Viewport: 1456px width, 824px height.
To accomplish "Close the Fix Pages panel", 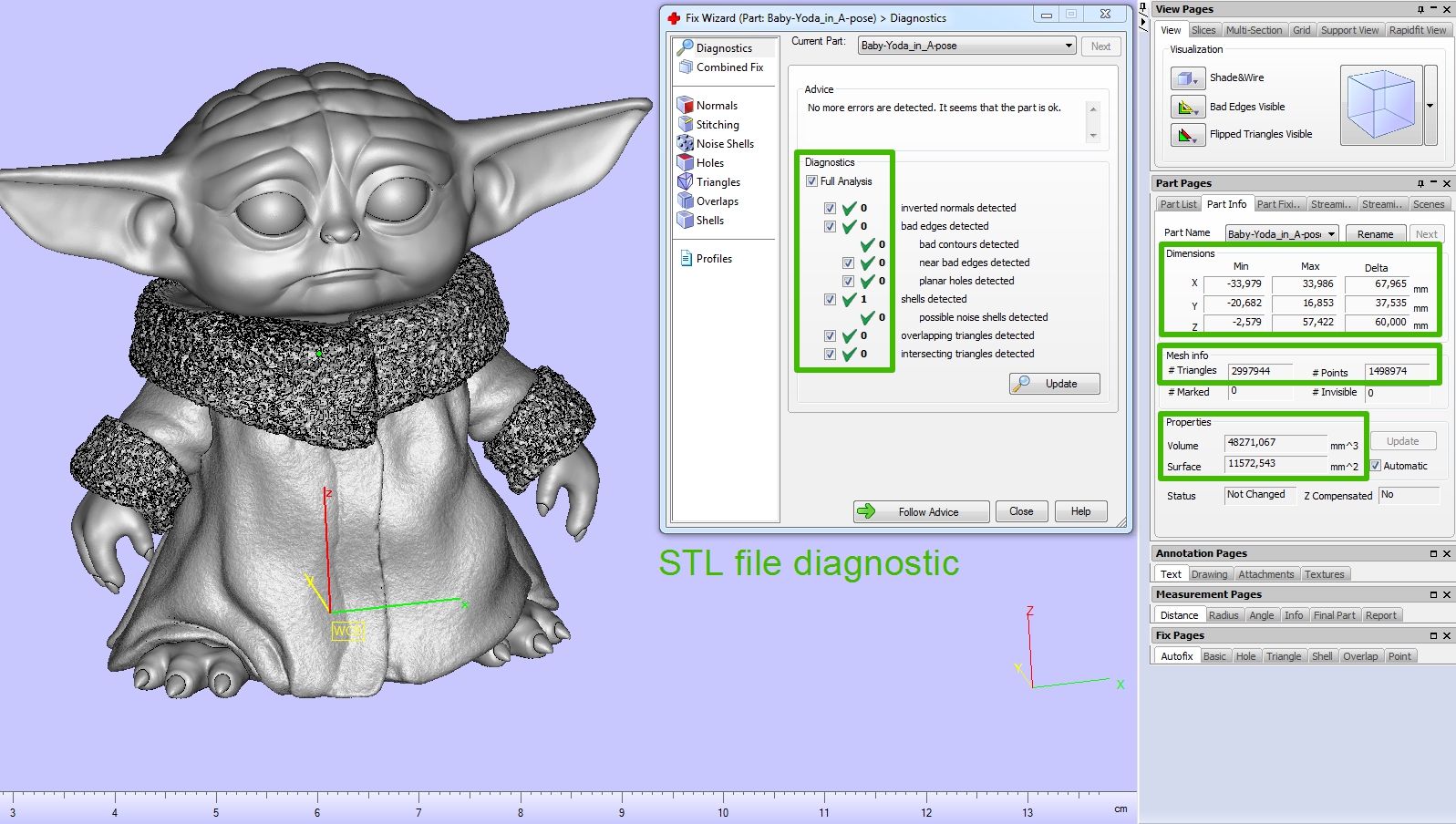I will 1446,635.
